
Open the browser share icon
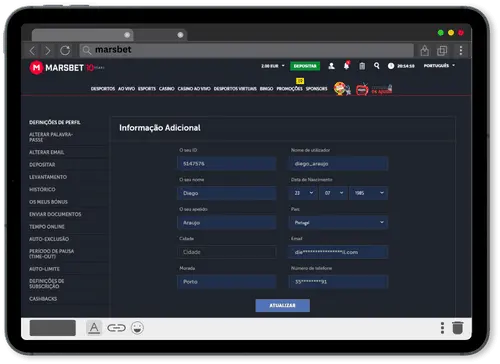tap(425, 51)
